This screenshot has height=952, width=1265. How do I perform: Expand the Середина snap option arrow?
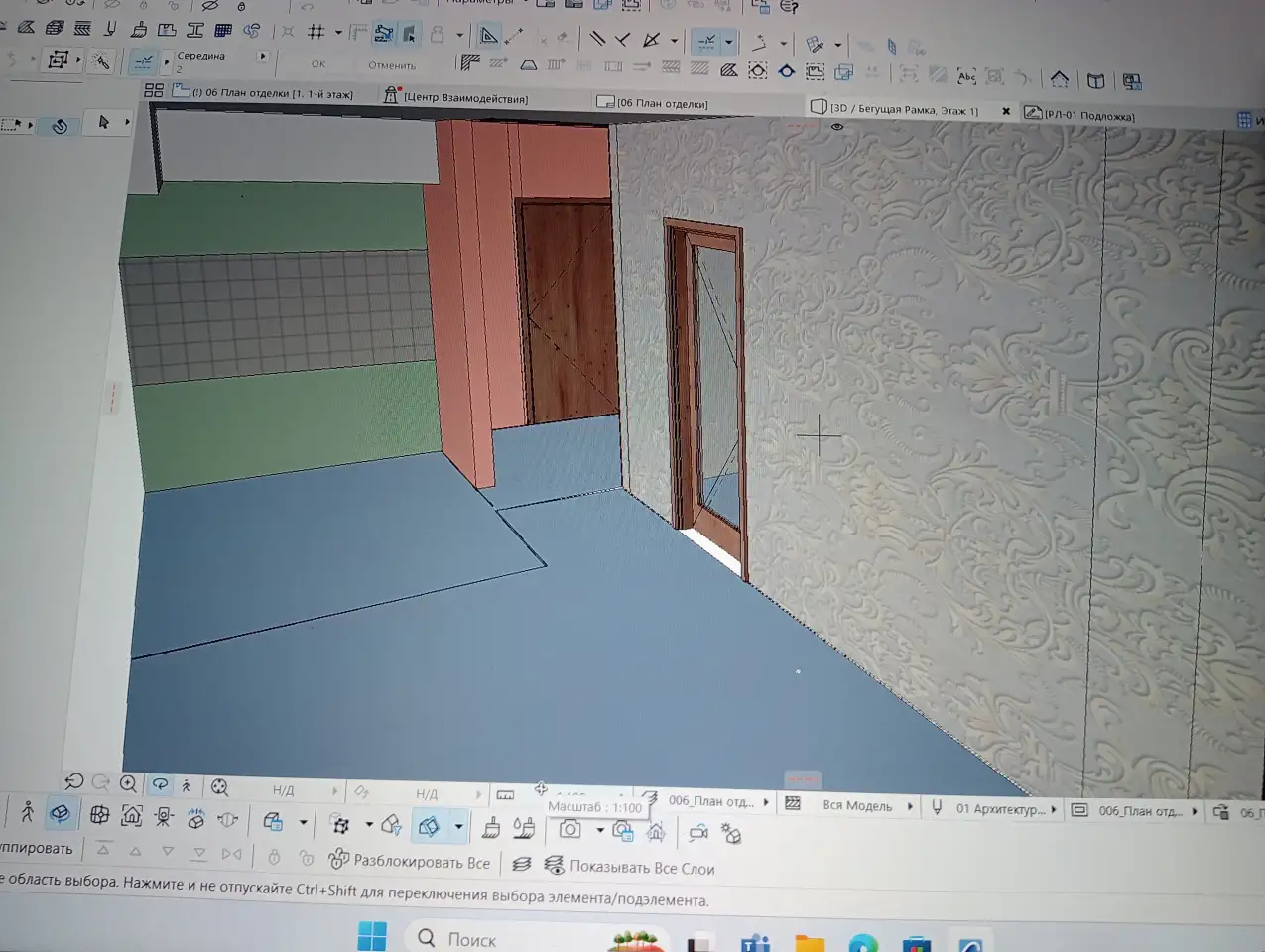pyautogui.click(x=263, y=56)
